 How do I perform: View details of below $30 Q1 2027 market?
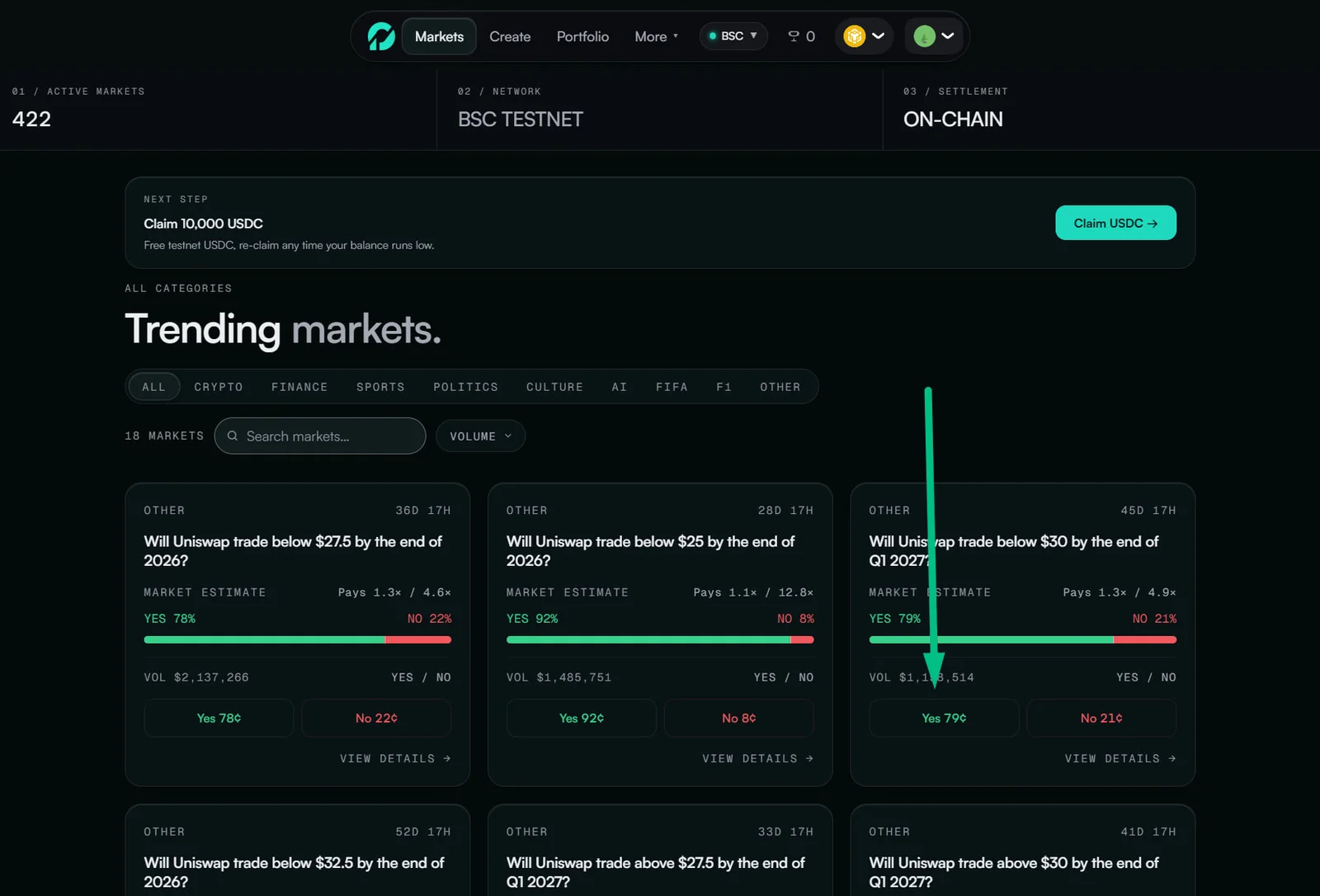[1120, 758]
